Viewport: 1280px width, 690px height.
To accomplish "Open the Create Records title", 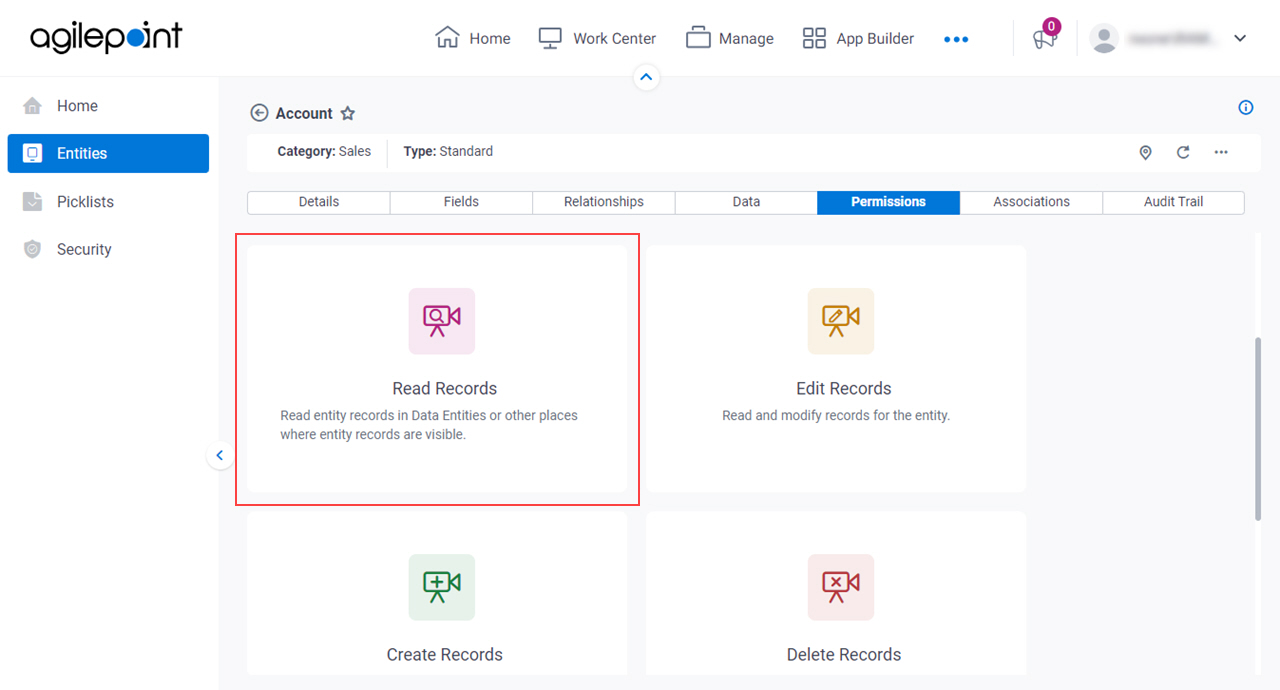I will (x=445, y=655).
